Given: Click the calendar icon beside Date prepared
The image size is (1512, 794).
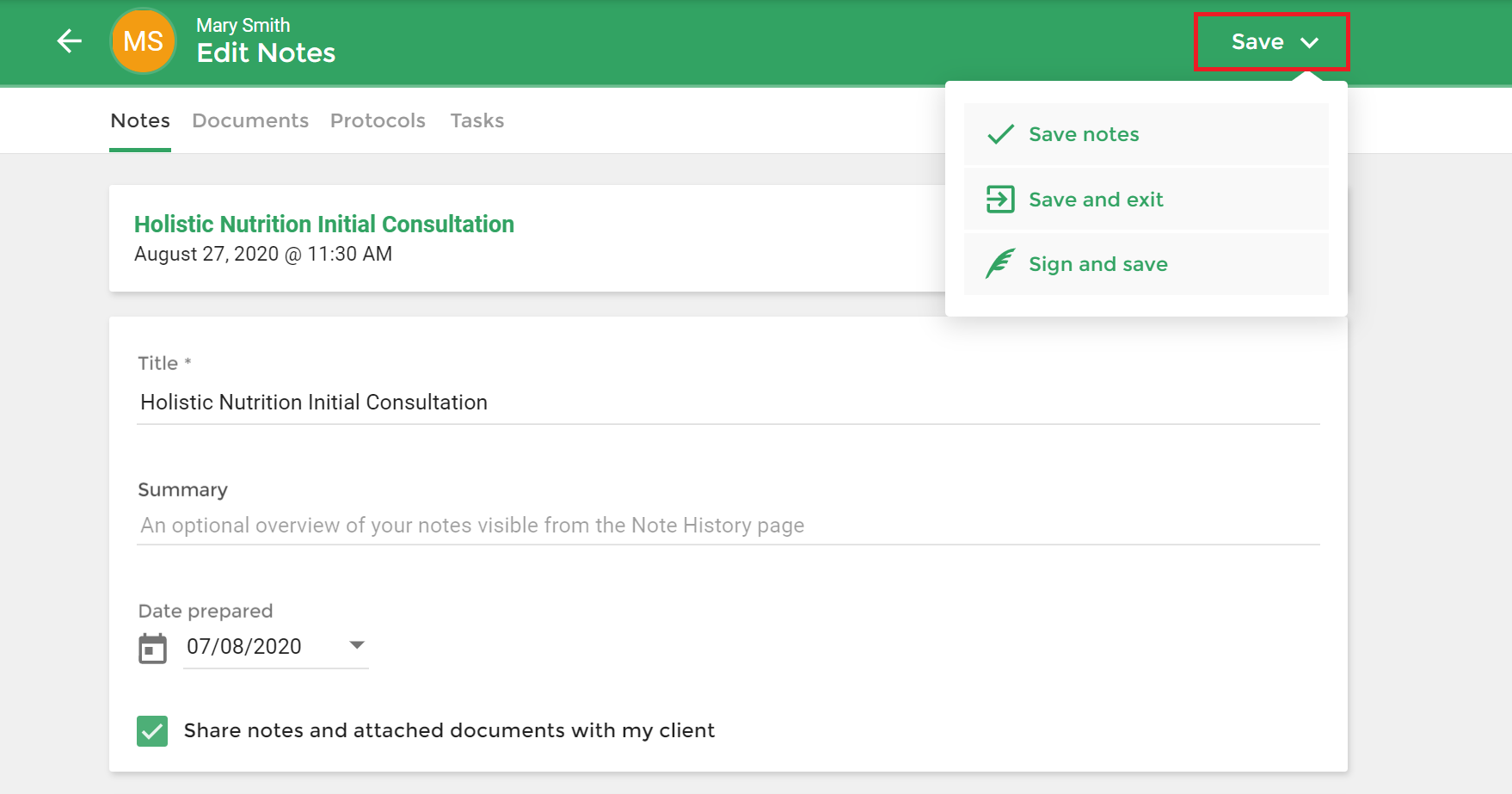Looking at the screenshot, I should point(152,648).
